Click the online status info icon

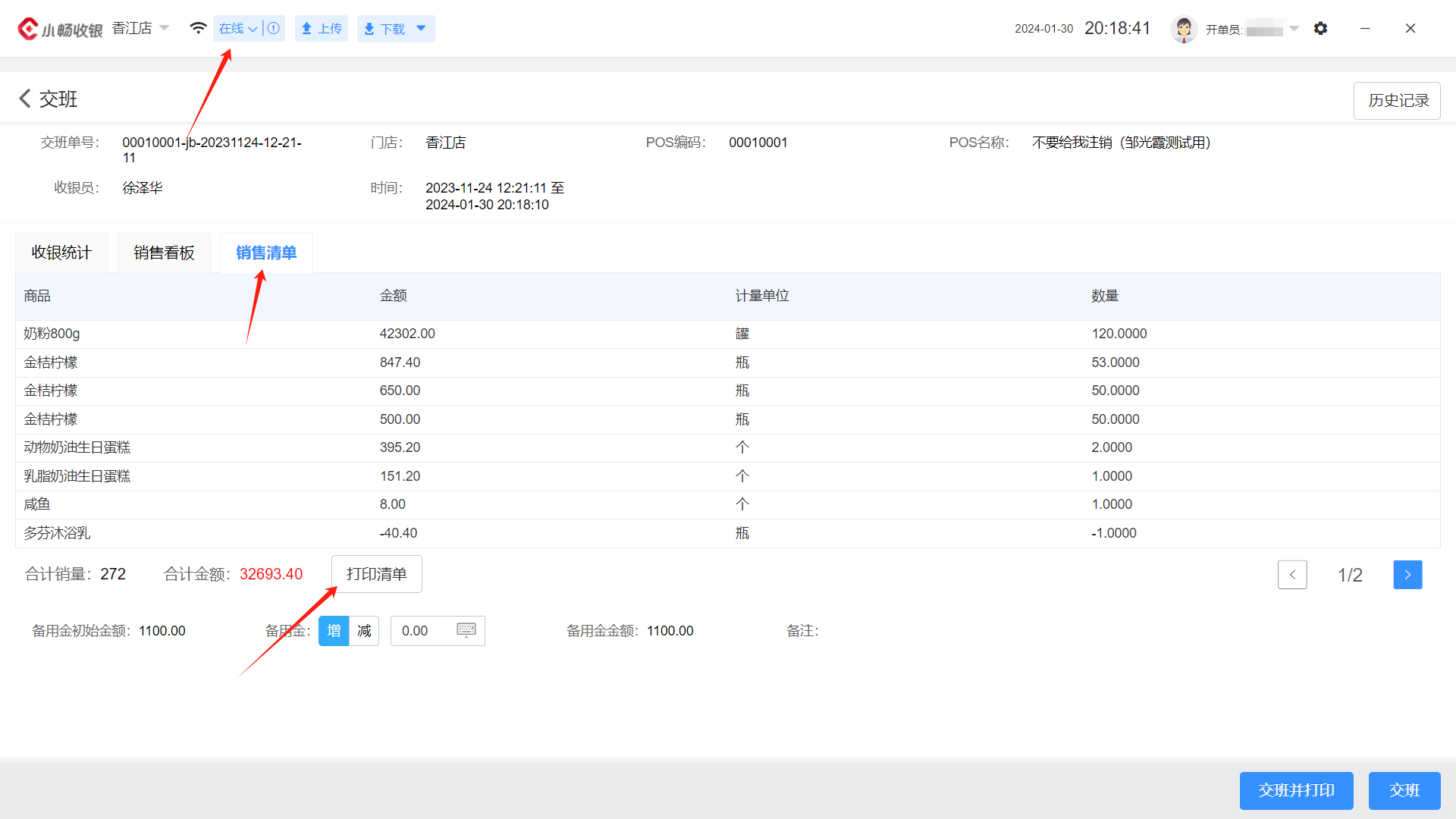click(275, 28)
